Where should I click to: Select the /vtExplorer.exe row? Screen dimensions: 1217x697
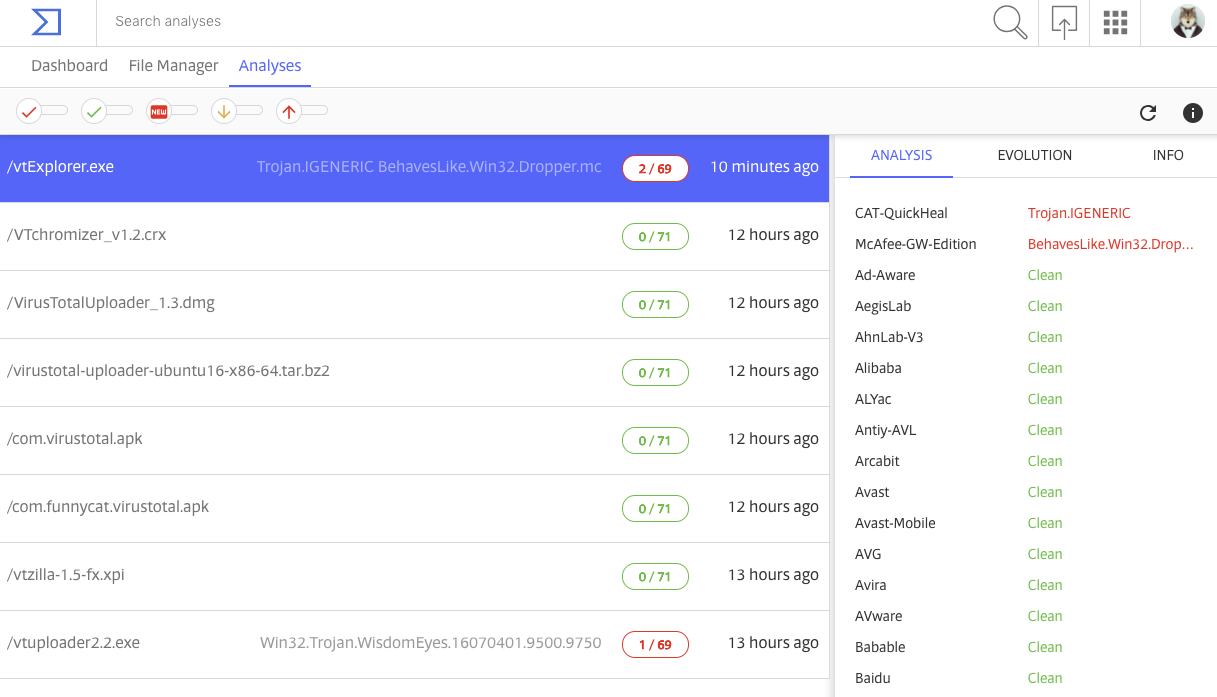[x=415, y=168]
